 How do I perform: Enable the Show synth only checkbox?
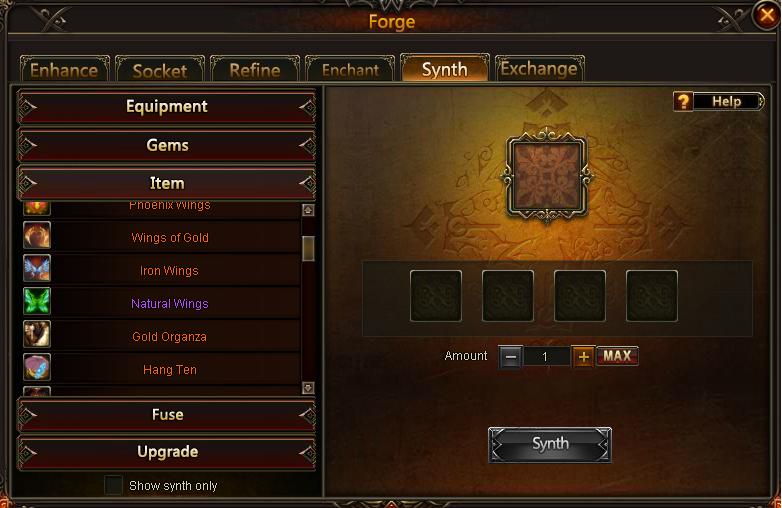(113, 485)
